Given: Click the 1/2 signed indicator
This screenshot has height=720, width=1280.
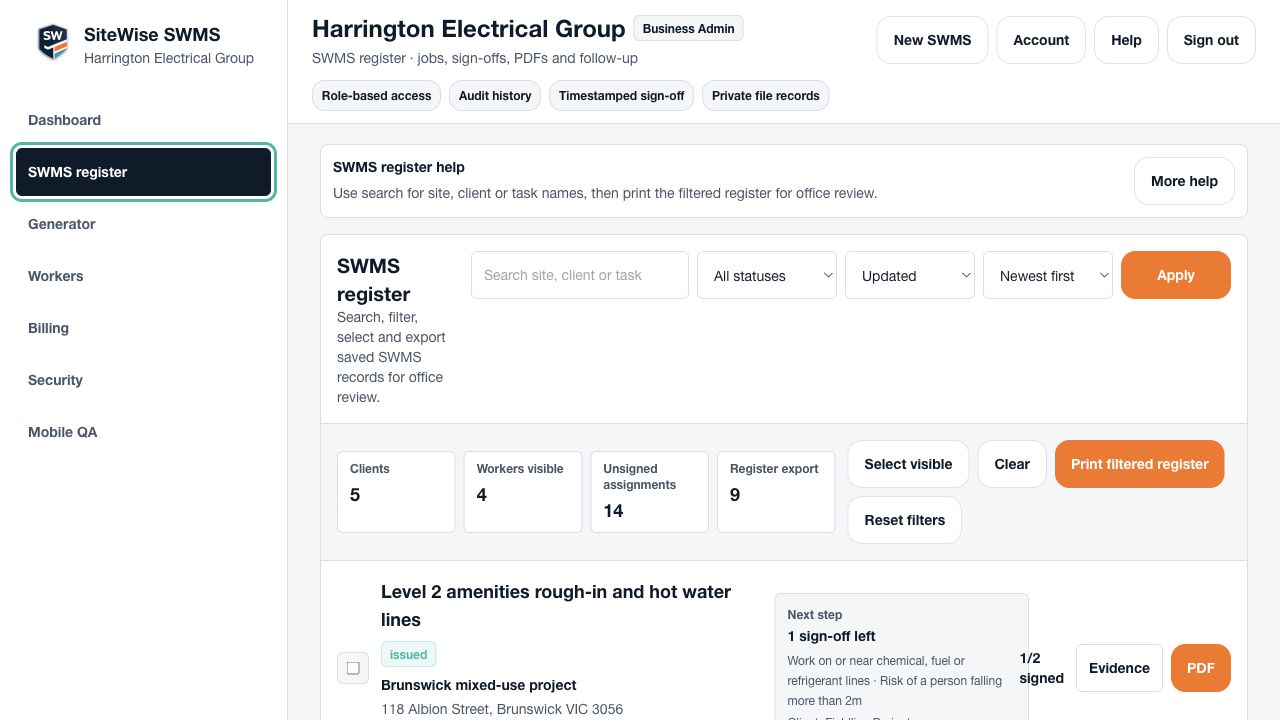Looking at the screenshot, I should tap(1042, 668).
